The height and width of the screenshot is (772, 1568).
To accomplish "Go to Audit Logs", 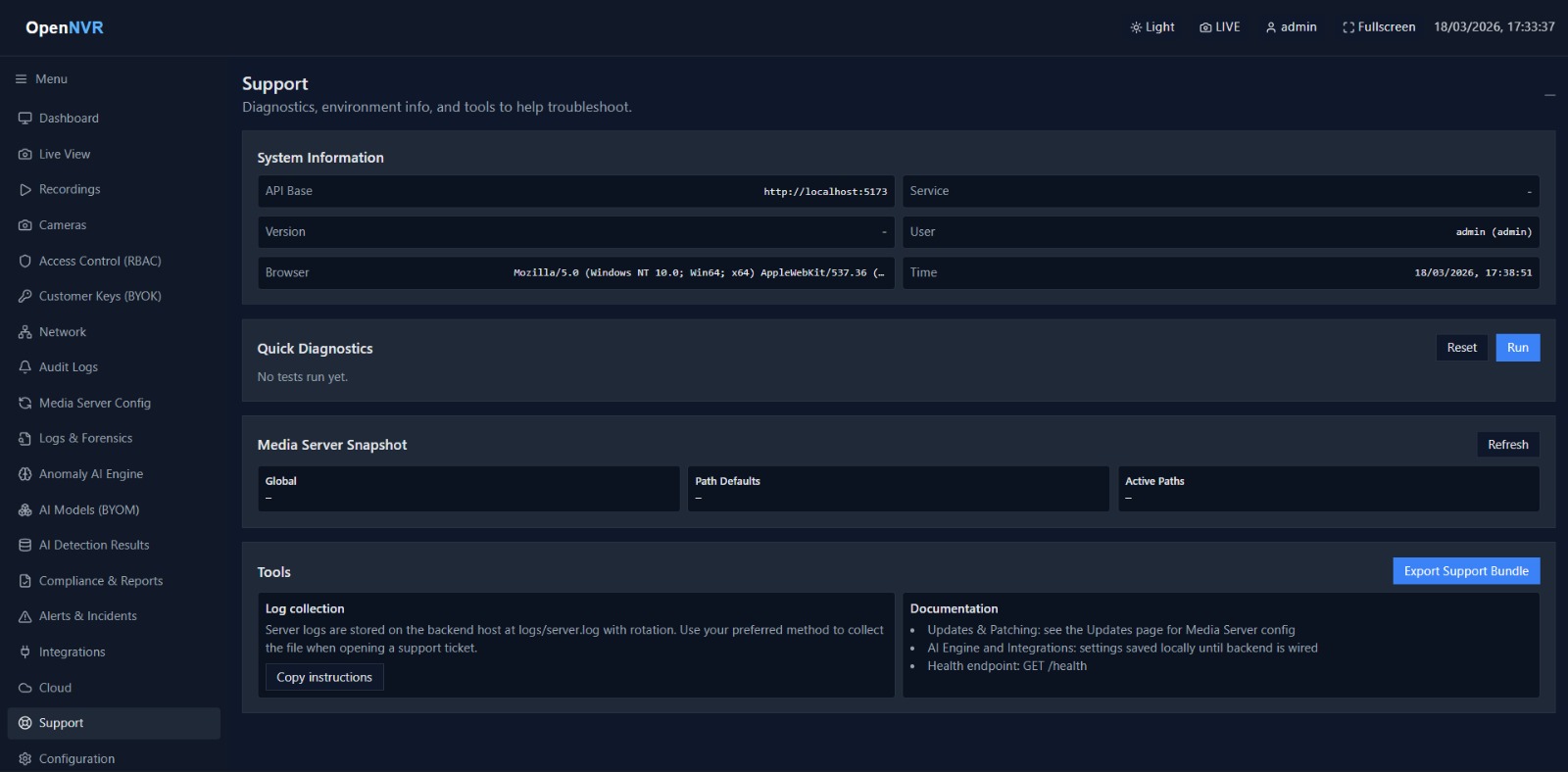I will [x=114, y=367].
